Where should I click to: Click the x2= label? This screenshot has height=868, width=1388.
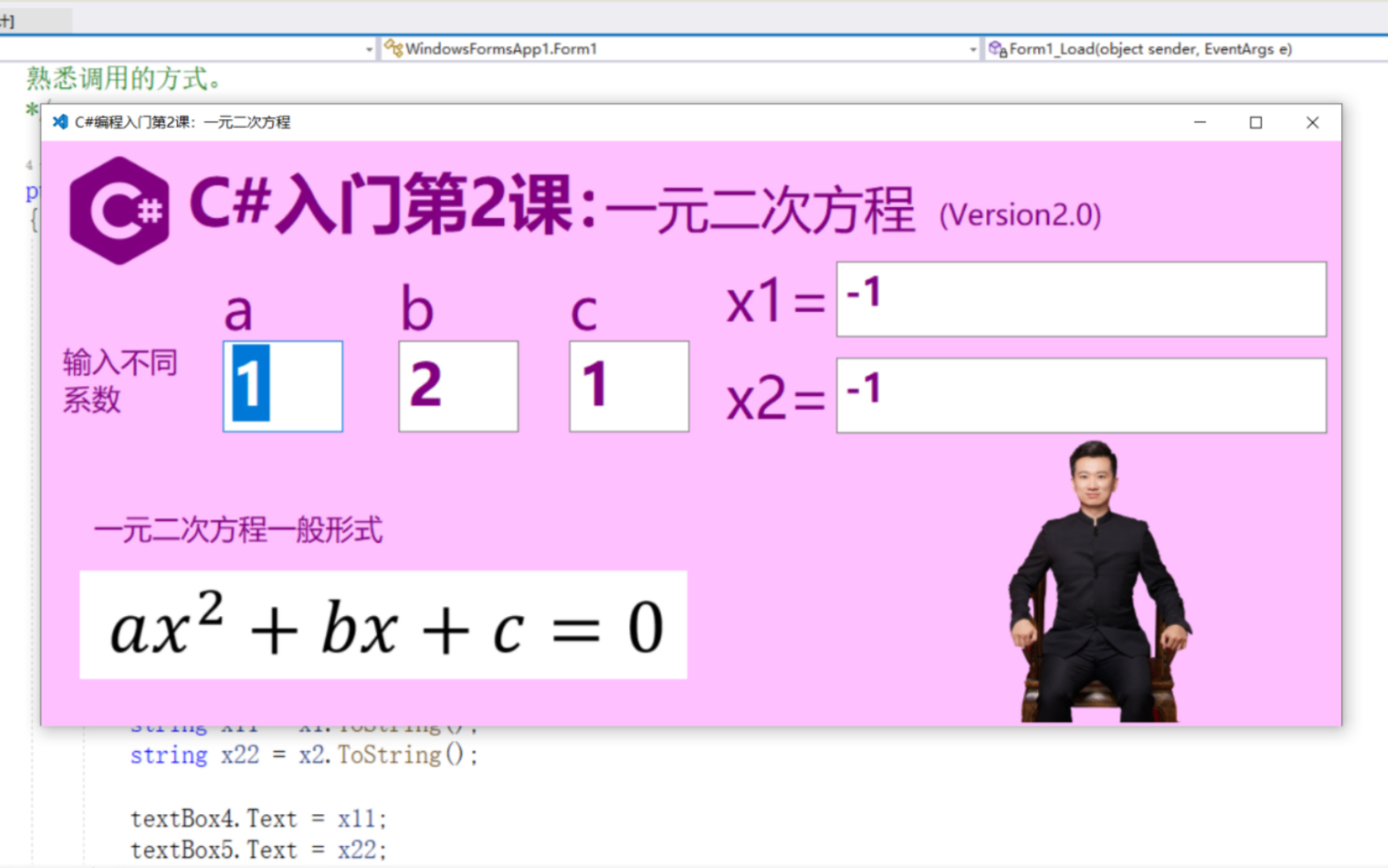(x=776, y=398)
